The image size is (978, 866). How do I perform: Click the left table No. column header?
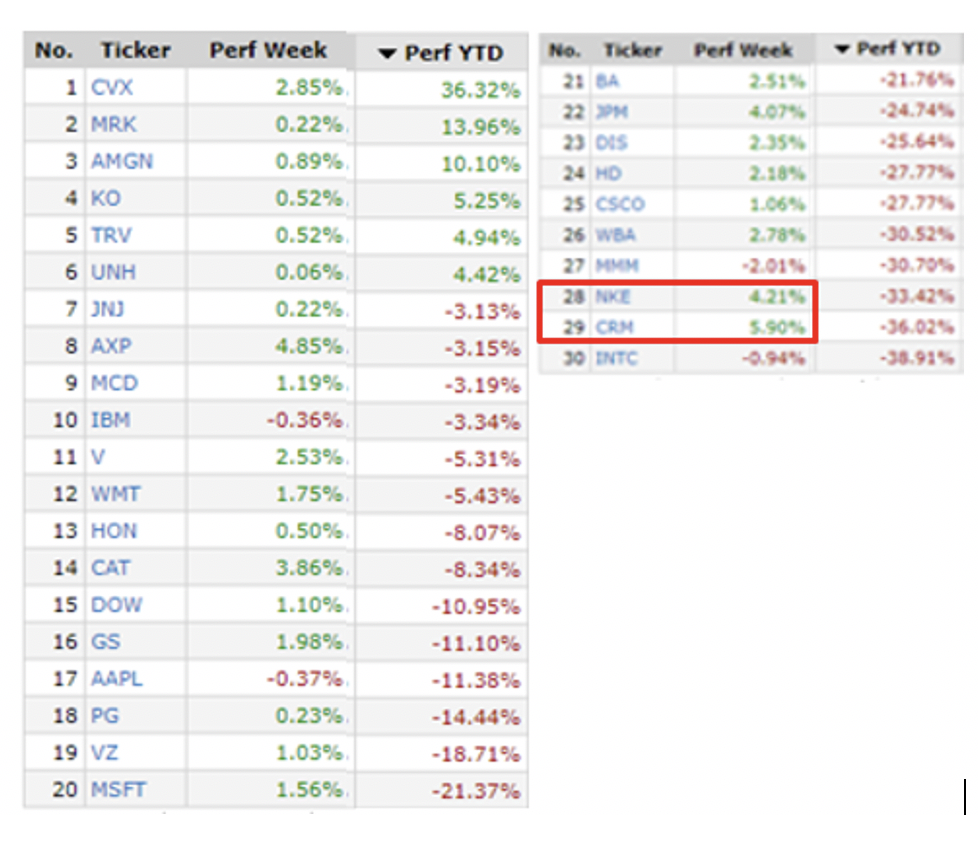point(54,50)
